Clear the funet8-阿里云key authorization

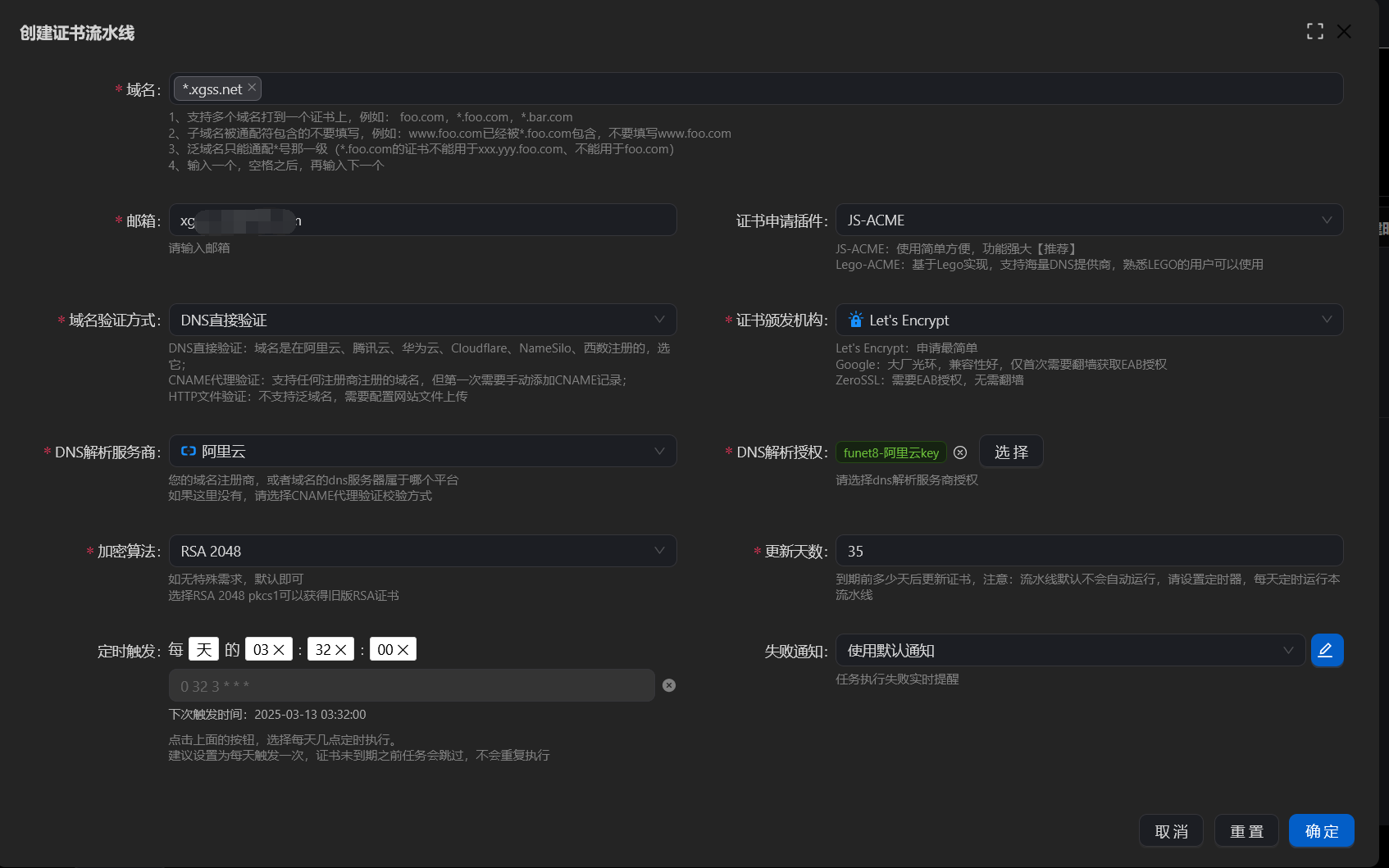pos(960,452)
